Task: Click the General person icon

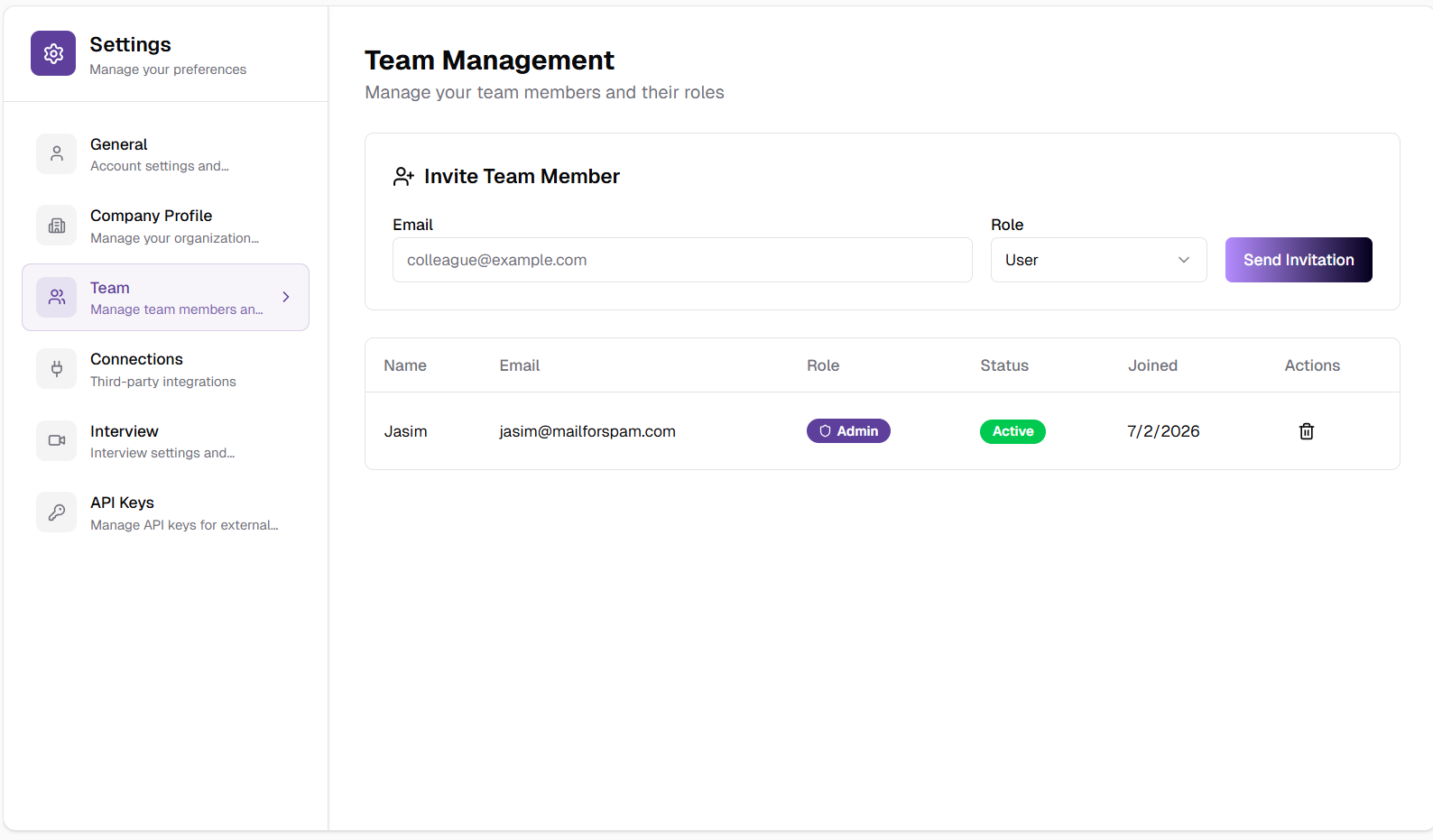Action: coord(57,153)
